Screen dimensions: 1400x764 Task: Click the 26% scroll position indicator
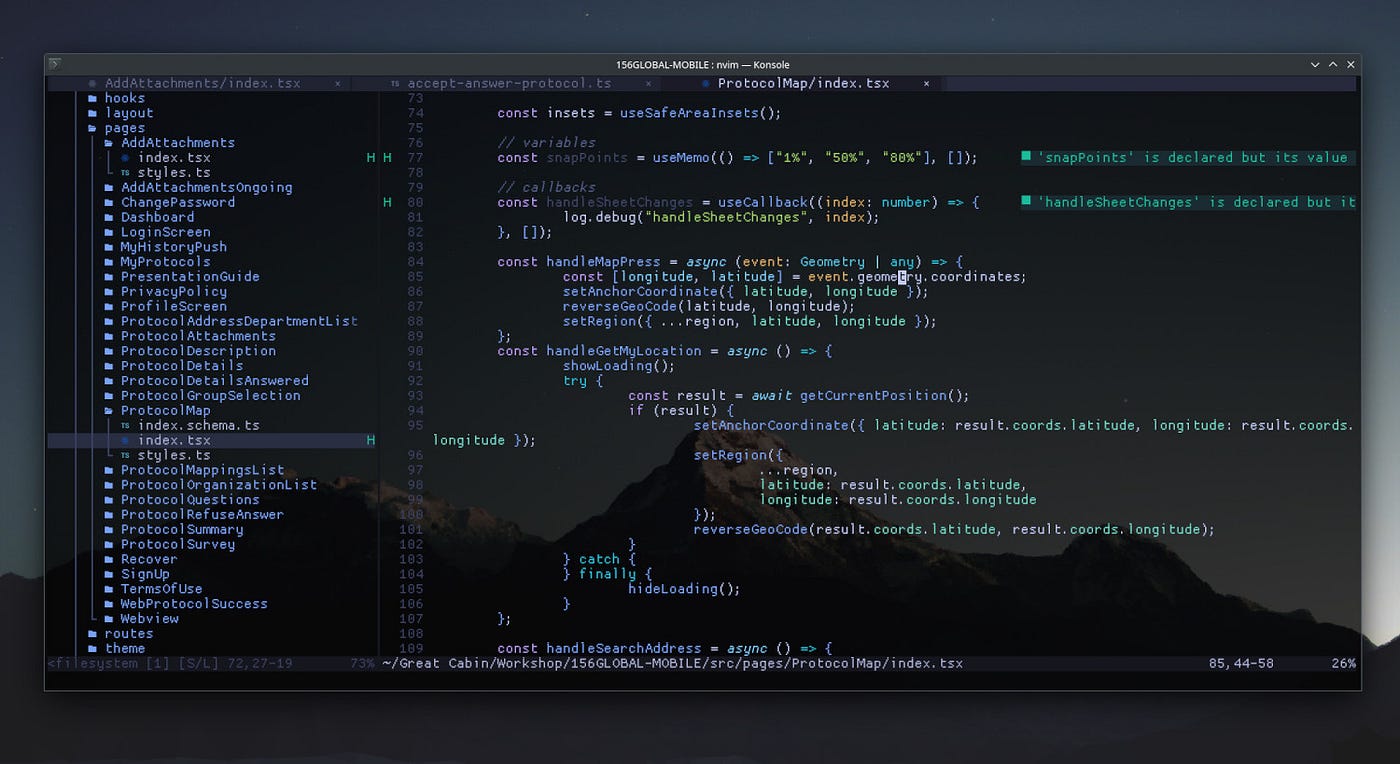(1345, 663)
